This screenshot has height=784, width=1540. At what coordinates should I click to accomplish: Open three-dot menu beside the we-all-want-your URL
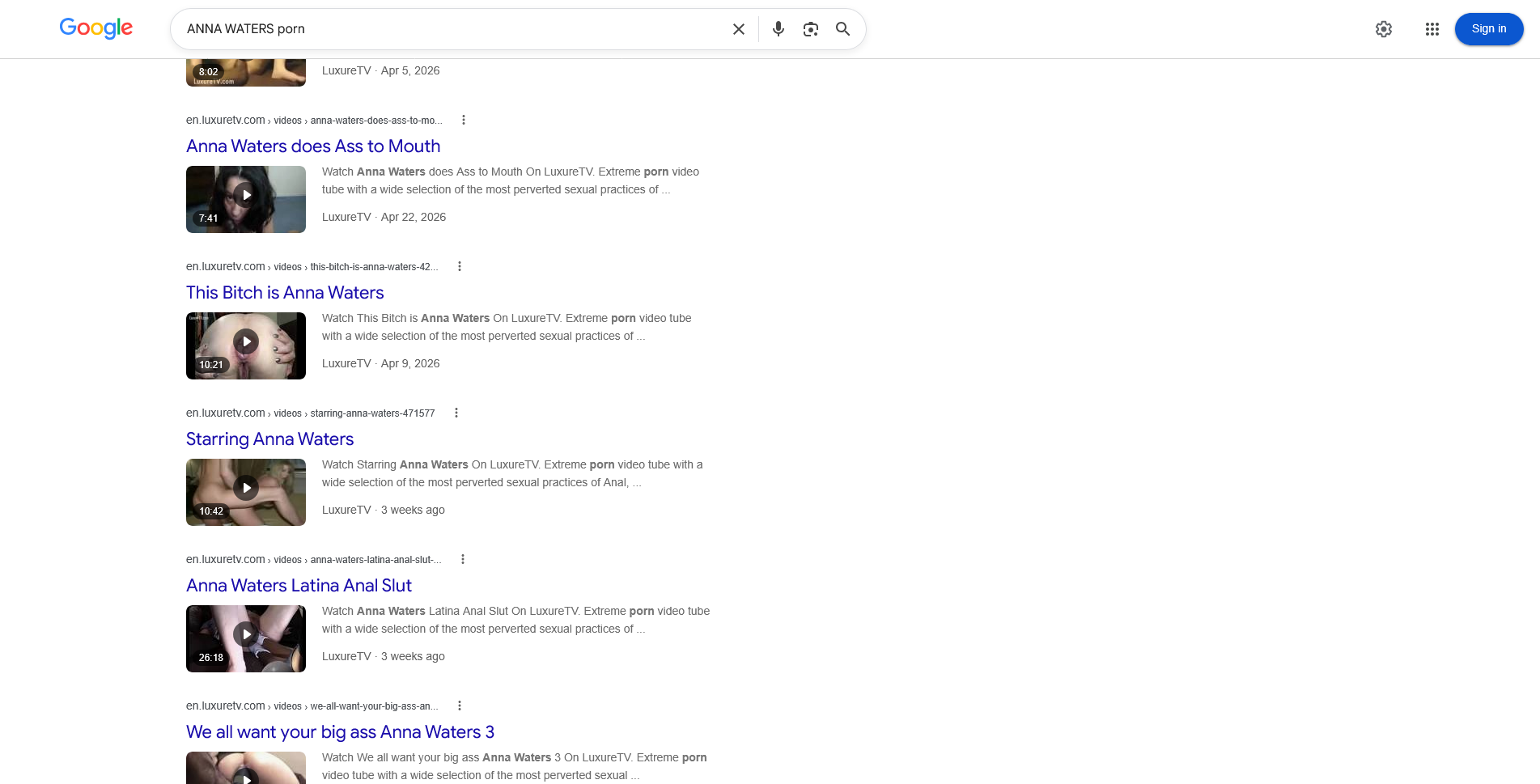click(x=460, y=706)
